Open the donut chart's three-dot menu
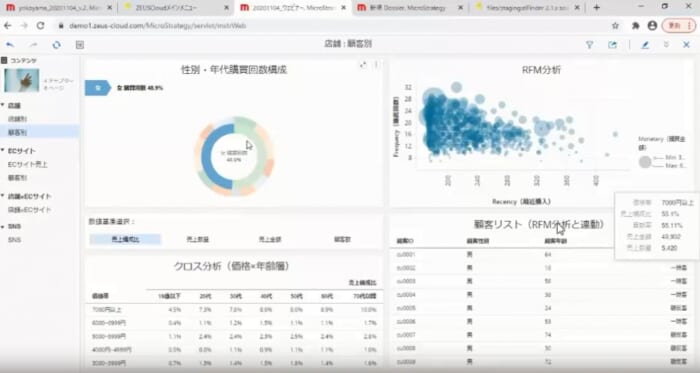Image resolution: width=700 pixels, height=373 pixels. click(x=376, y=65)
